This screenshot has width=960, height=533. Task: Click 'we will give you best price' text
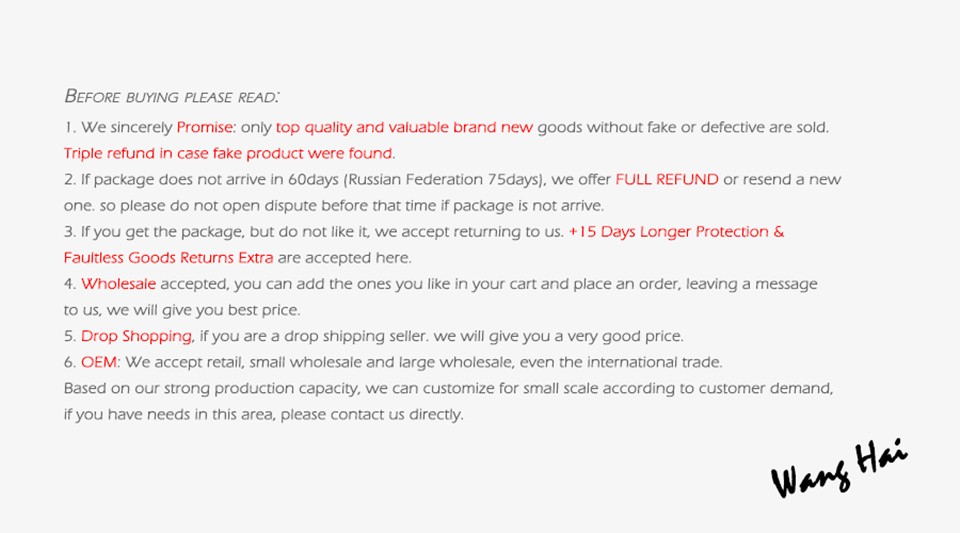pyautogui.click(x=203, y=310)
